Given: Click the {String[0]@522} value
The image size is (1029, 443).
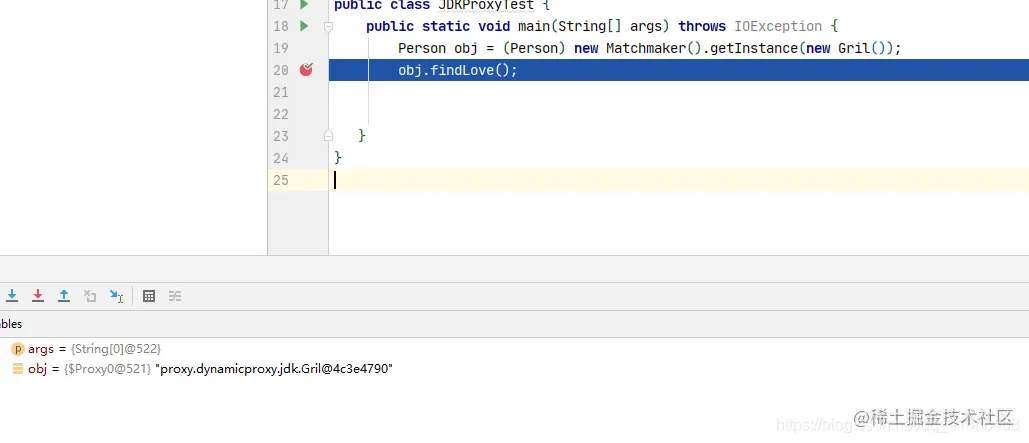Looking at the screenshot, I should pyautogui.click(x=116, y=349).
